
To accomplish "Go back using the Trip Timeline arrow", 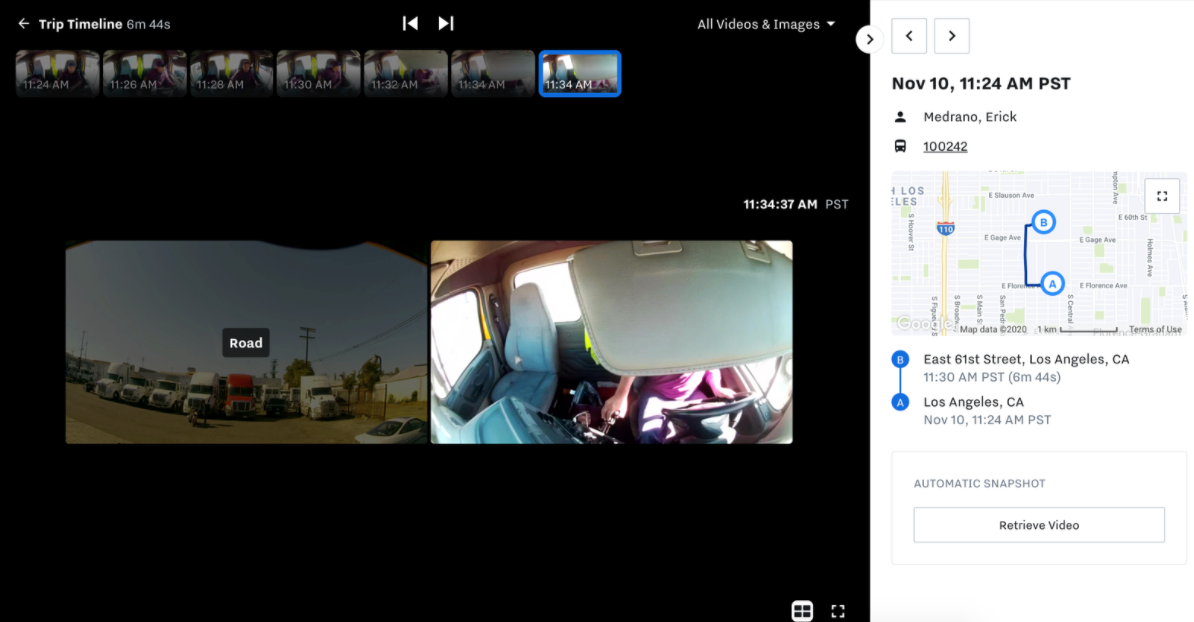I will pyautogui.click(x=24, y=24).
